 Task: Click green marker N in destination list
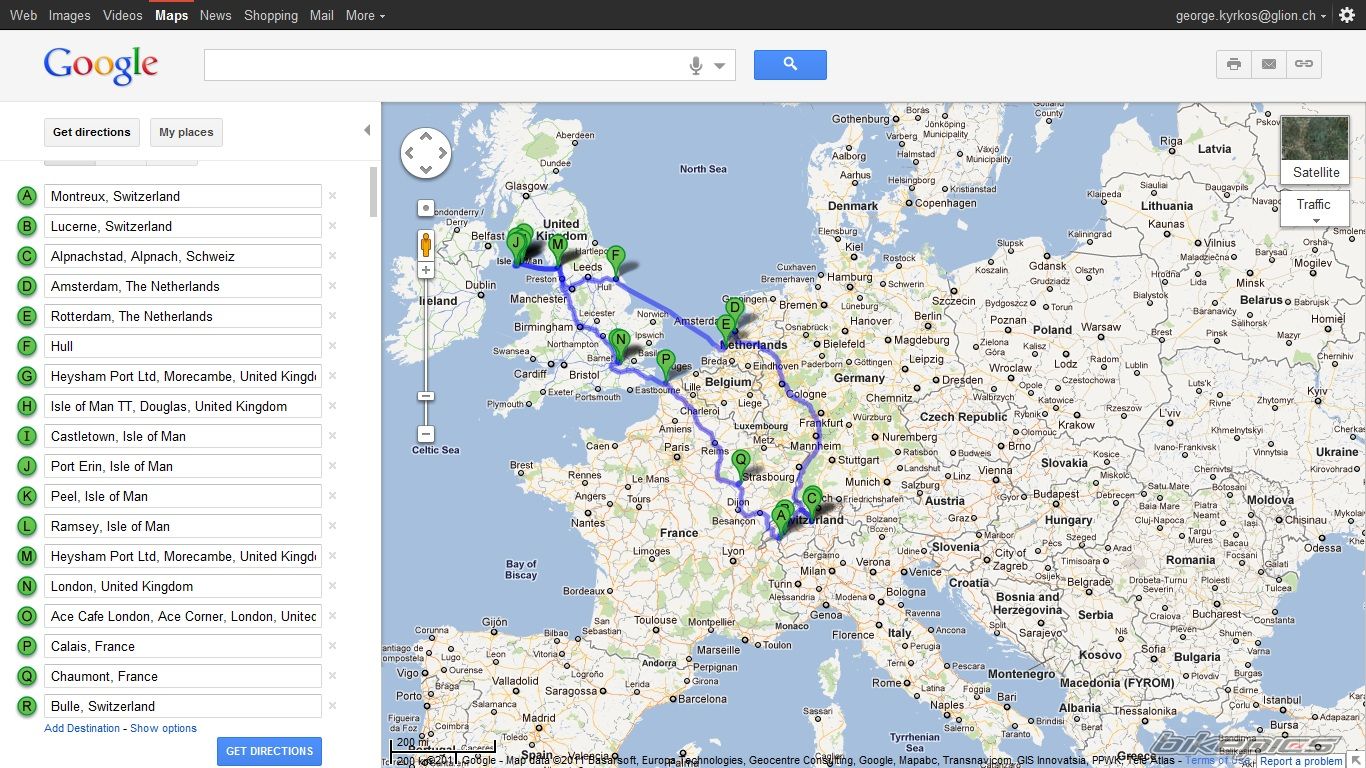27,586
